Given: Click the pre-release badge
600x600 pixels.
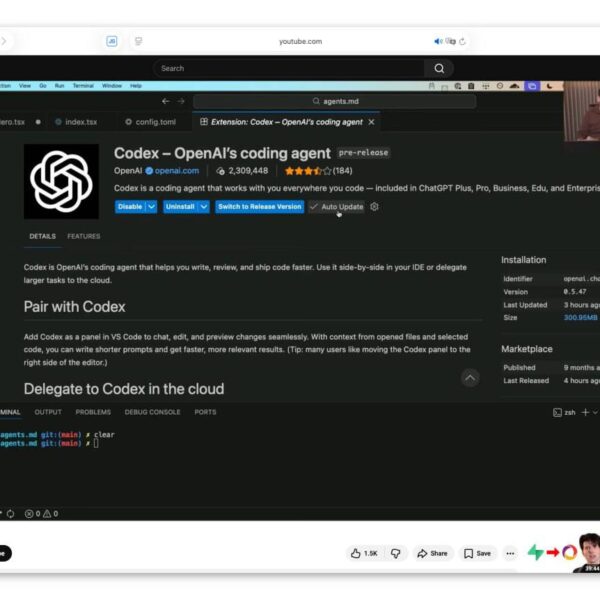Looking at the screenshot, I should (364, 153).
